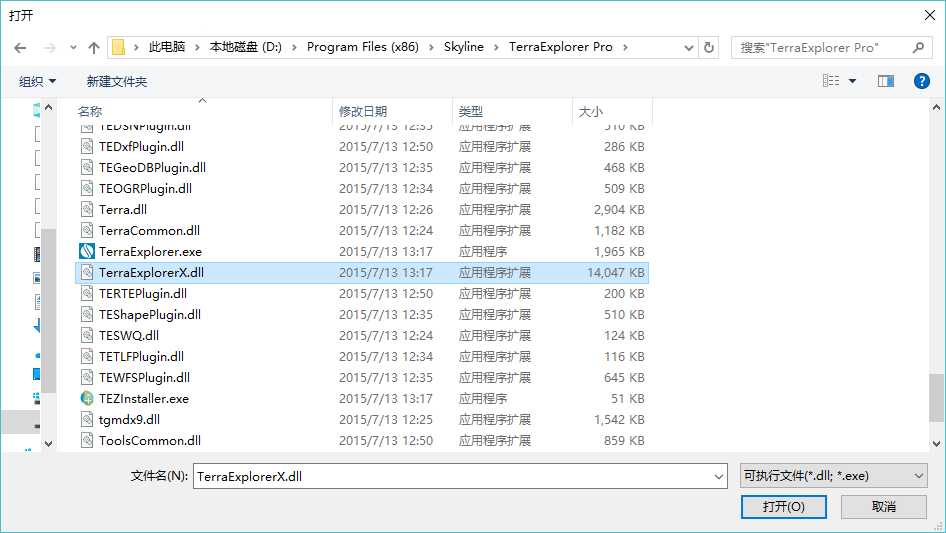Open the file name dropdown arrow

click(719, 476)
